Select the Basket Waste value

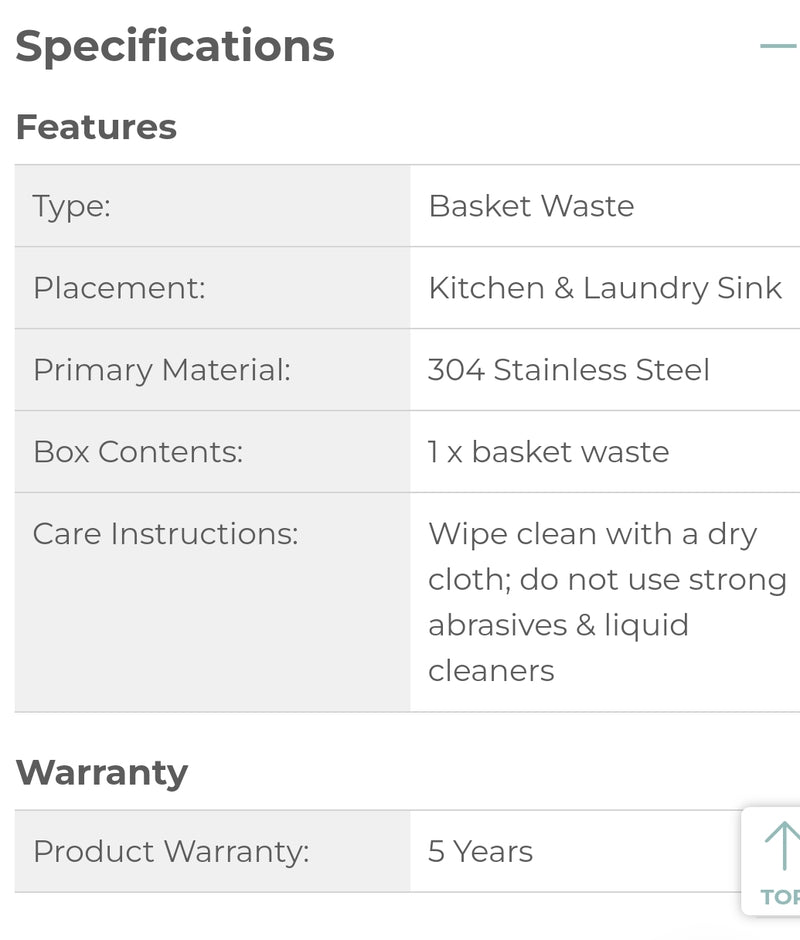(531, 206)
